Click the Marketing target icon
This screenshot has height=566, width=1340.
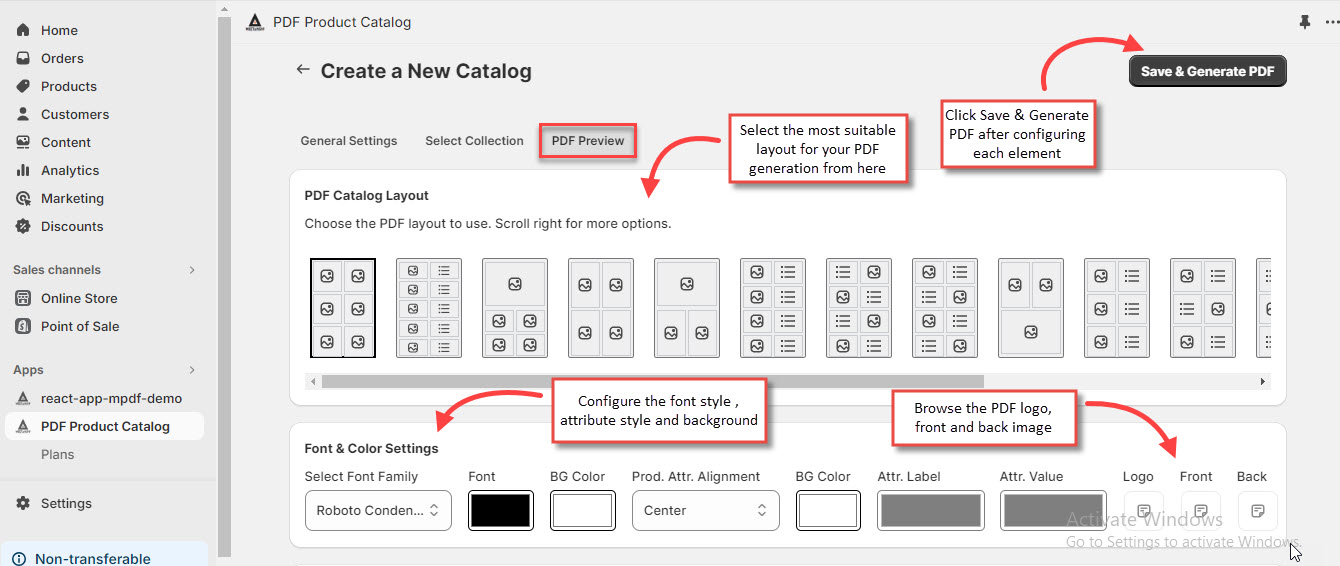pyautogui.click(x=23, y=198)
